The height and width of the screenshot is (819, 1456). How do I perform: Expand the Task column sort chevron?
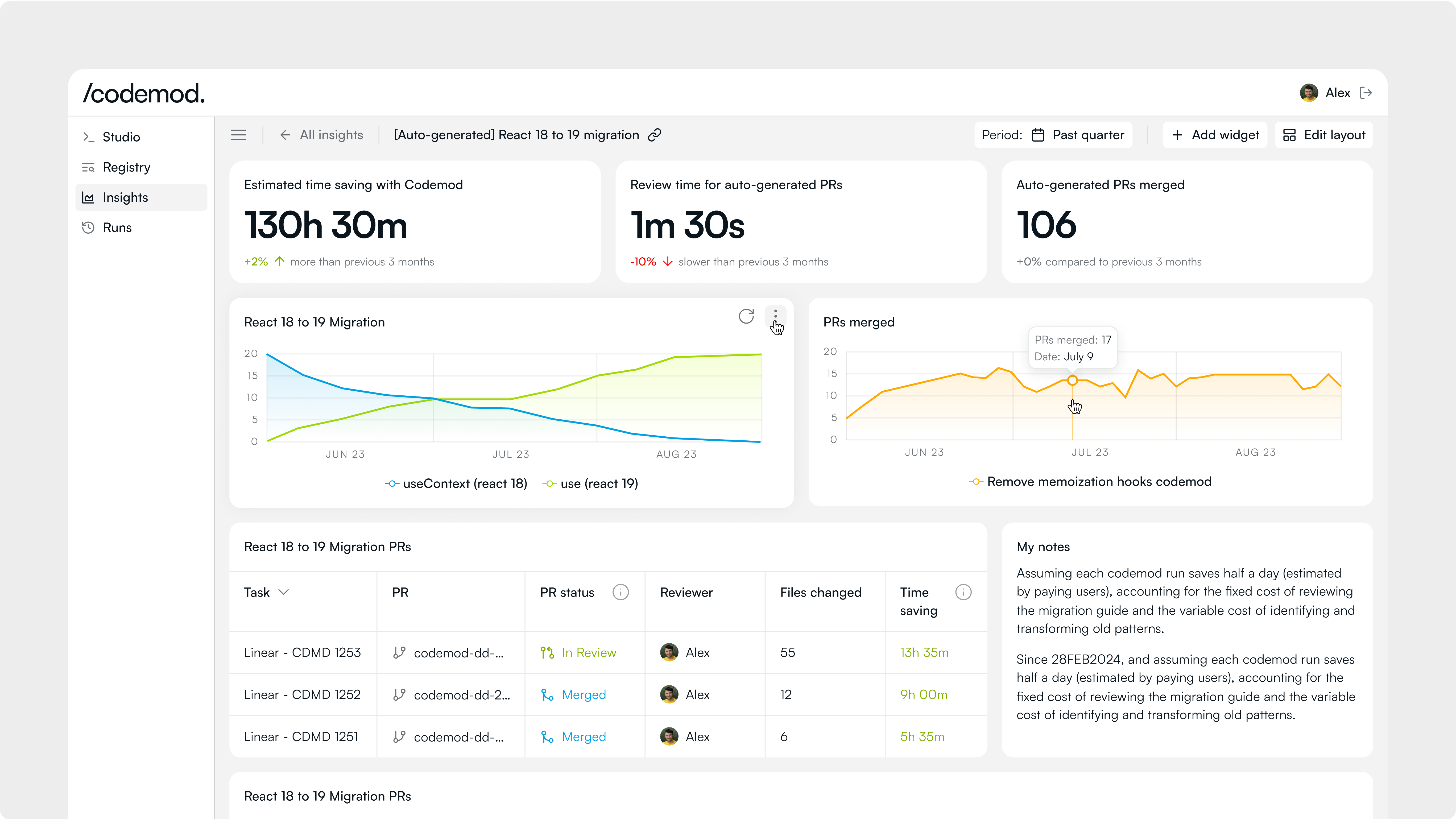(284, 592)
